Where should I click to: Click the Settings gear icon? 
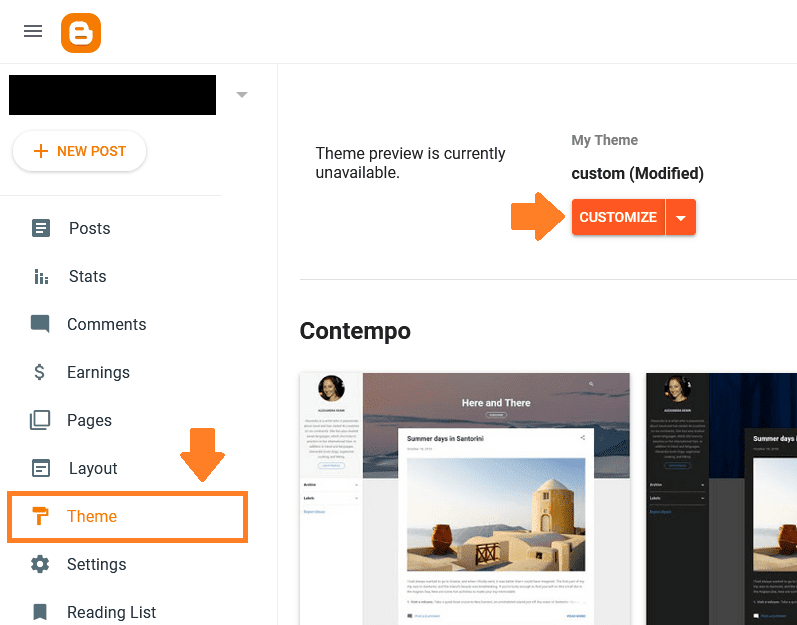click(40, 564)
